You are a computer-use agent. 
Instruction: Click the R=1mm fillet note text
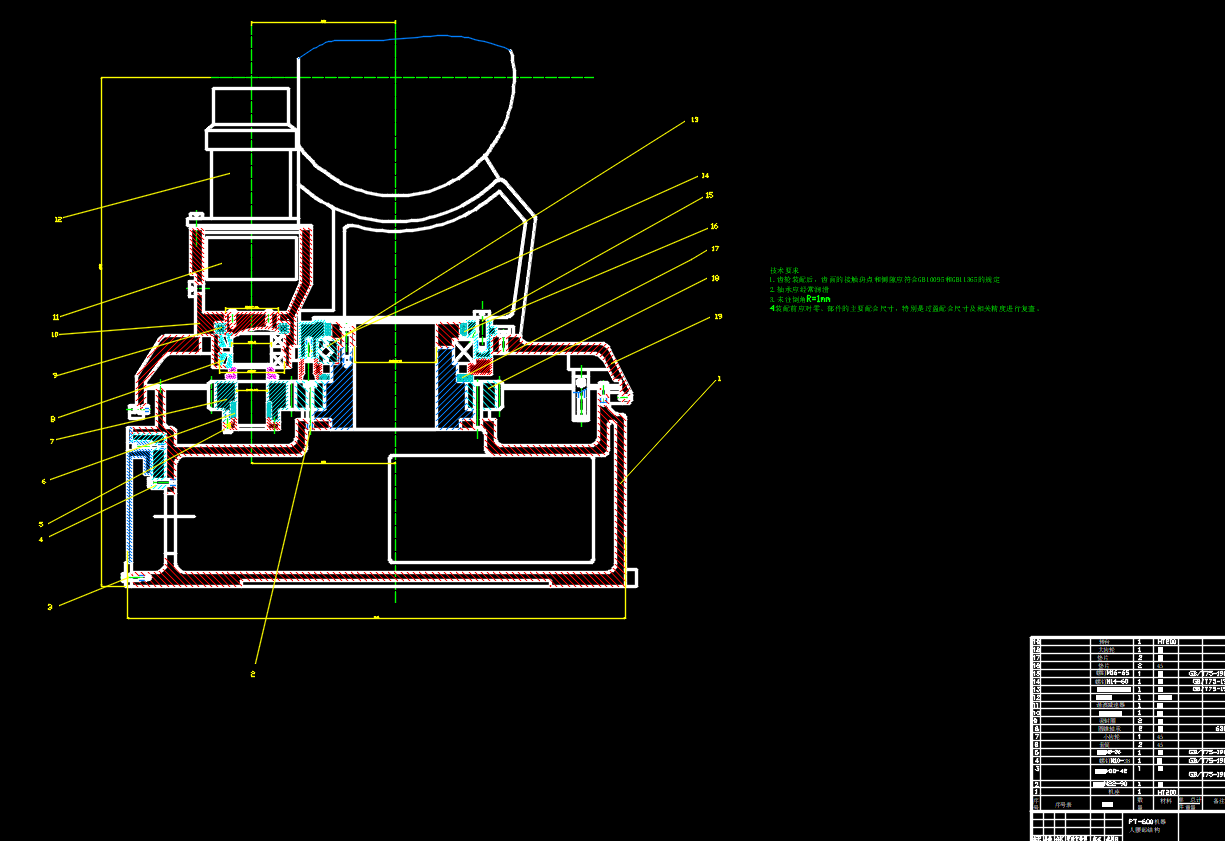[x=818, y=299]
